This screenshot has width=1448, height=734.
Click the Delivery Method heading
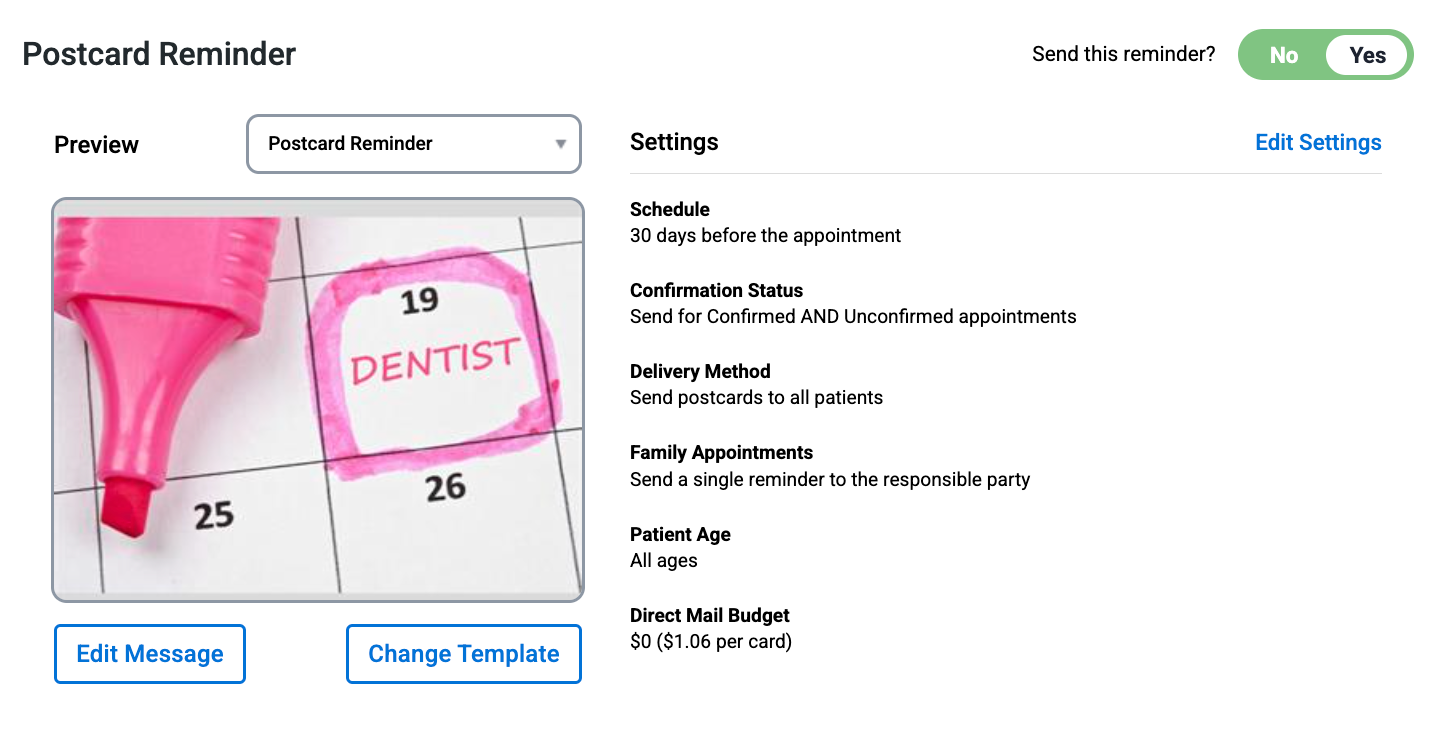click(700, 372)
